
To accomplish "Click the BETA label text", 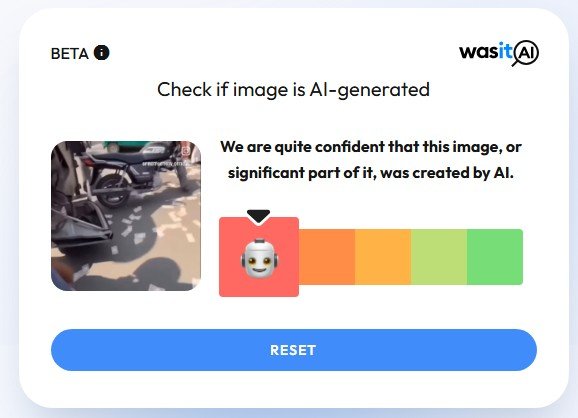I will pyautogui.click(x=70, y=54).
